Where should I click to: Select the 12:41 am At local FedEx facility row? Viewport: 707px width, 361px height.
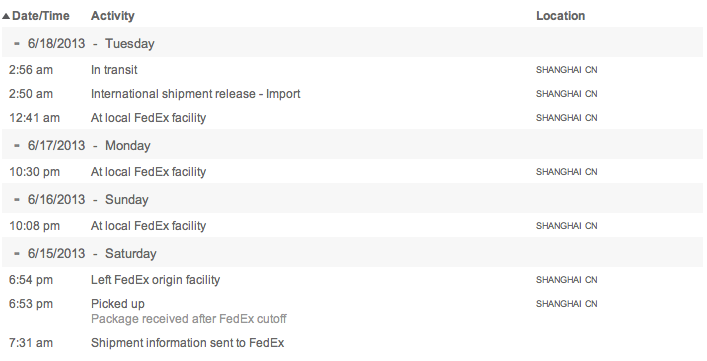click(x=353, y=118)
